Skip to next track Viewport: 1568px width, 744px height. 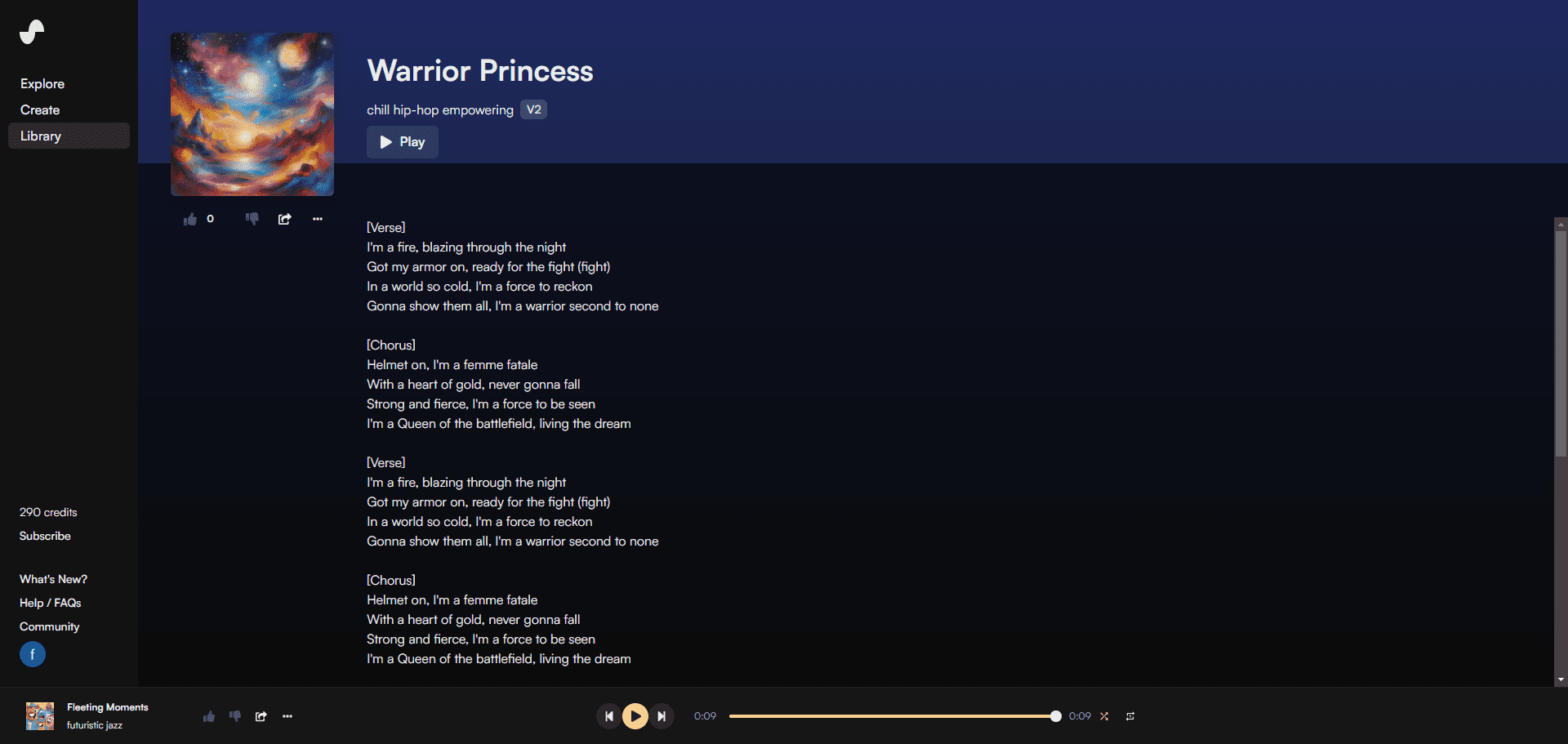click(x=661, y=716)
